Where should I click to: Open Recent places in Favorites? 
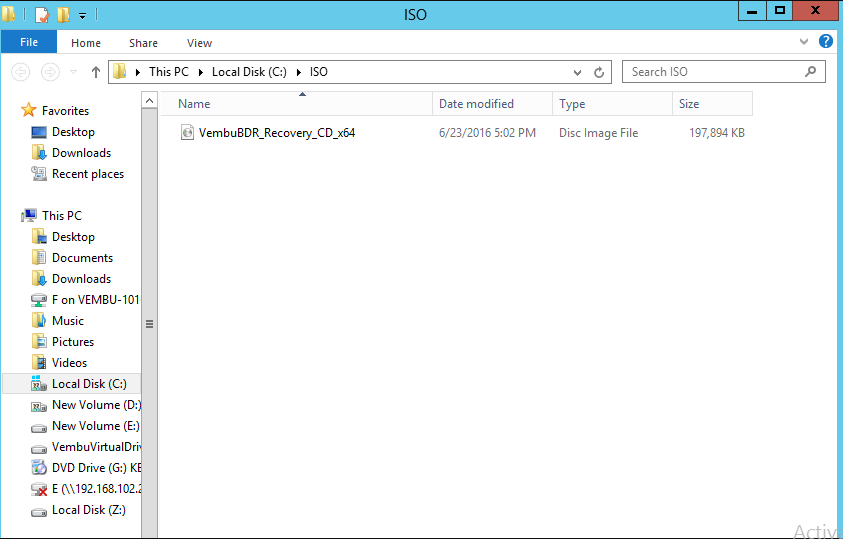(x=88, y=174)
